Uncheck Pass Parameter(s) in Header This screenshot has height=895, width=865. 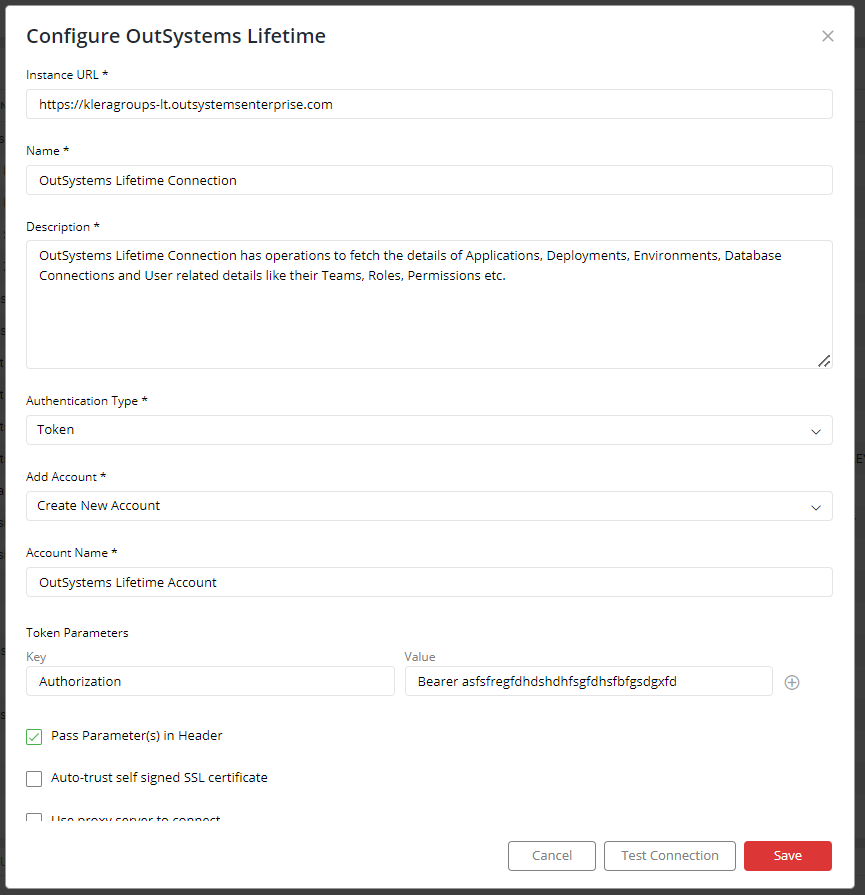34,737
